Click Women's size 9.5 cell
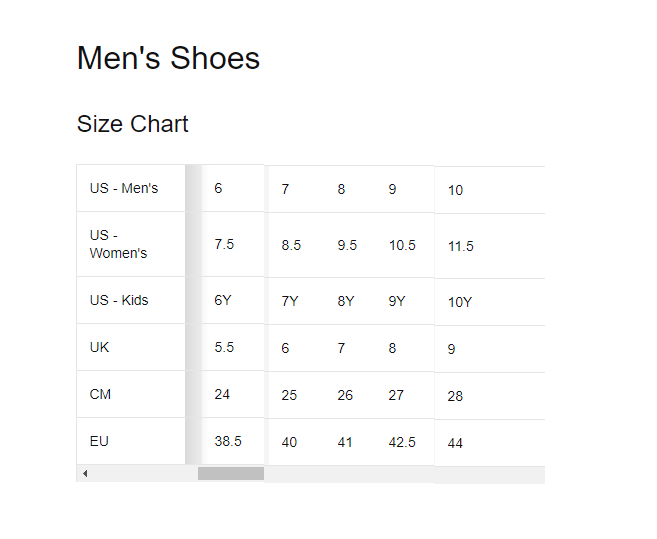This screenshot has width=657, height=539. click(347, 245)
